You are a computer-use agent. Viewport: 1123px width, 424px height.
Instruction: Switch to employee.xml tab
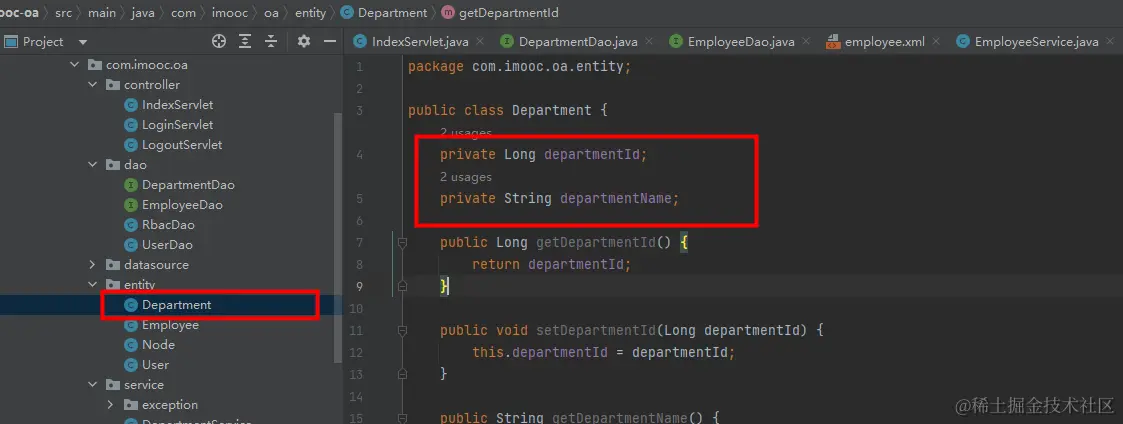point(885,42)
